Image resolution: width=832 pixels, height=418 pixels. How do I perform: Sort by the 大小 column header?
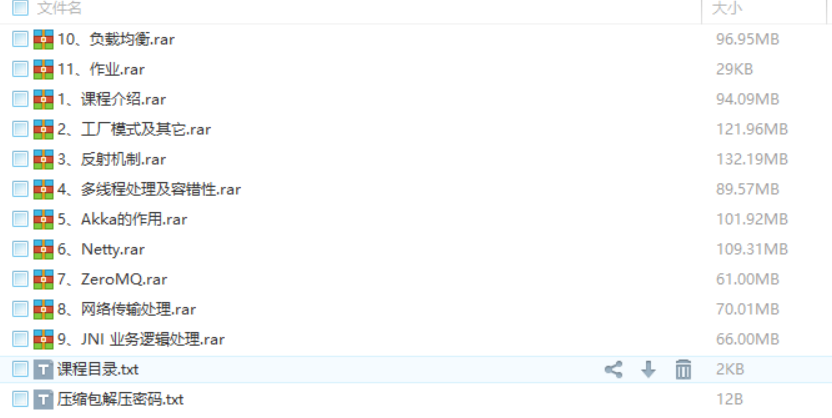[727, 8]
